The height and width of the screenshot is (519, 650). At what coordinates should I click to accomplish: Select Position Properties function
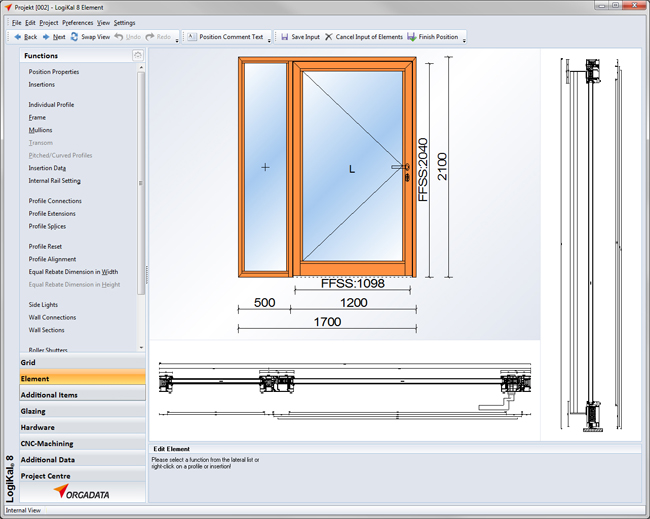(53, 72)
